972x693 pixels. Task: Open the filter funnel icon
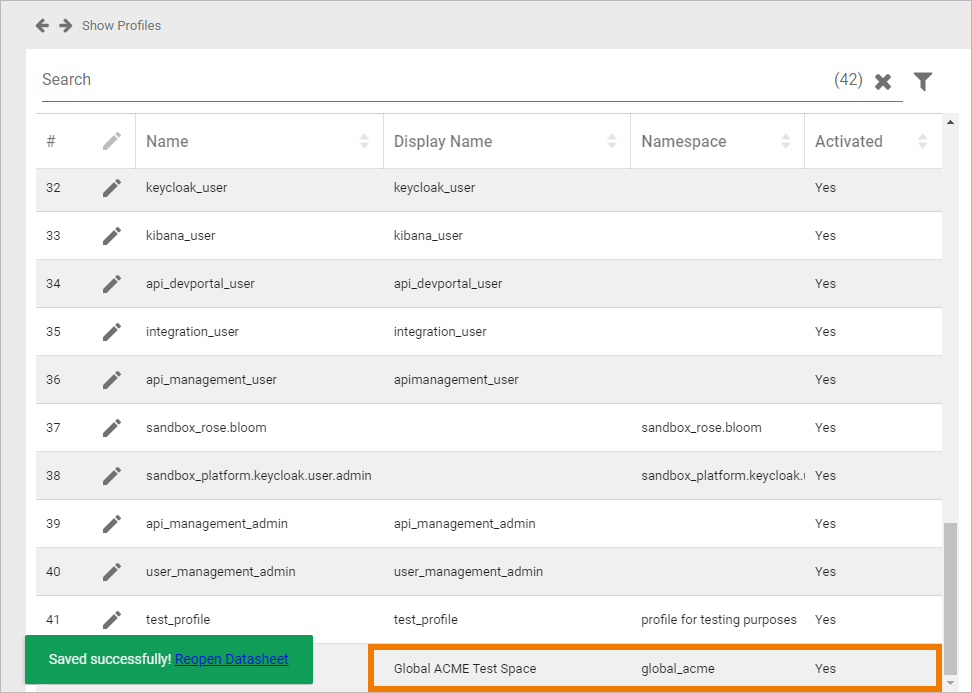pyautogui.click(x=923, y=82)
